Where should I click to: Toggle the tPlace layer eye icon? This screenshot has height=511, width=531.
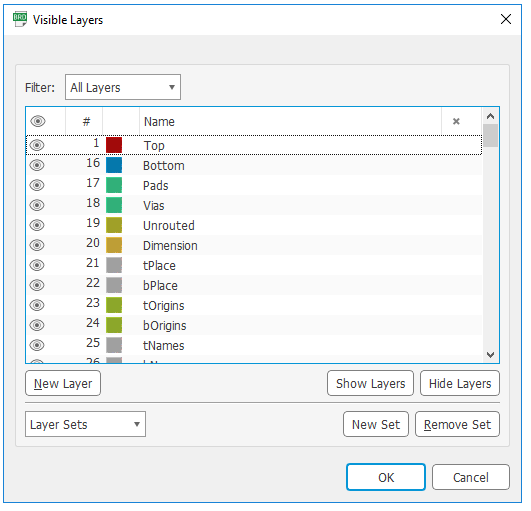[x=37, y=265]
